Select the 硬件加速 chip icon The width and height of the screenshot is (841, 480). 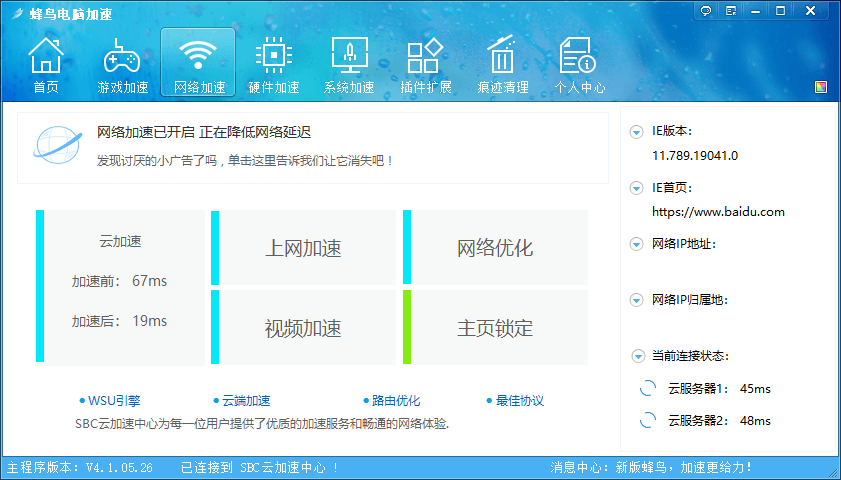tap(273, 56)
